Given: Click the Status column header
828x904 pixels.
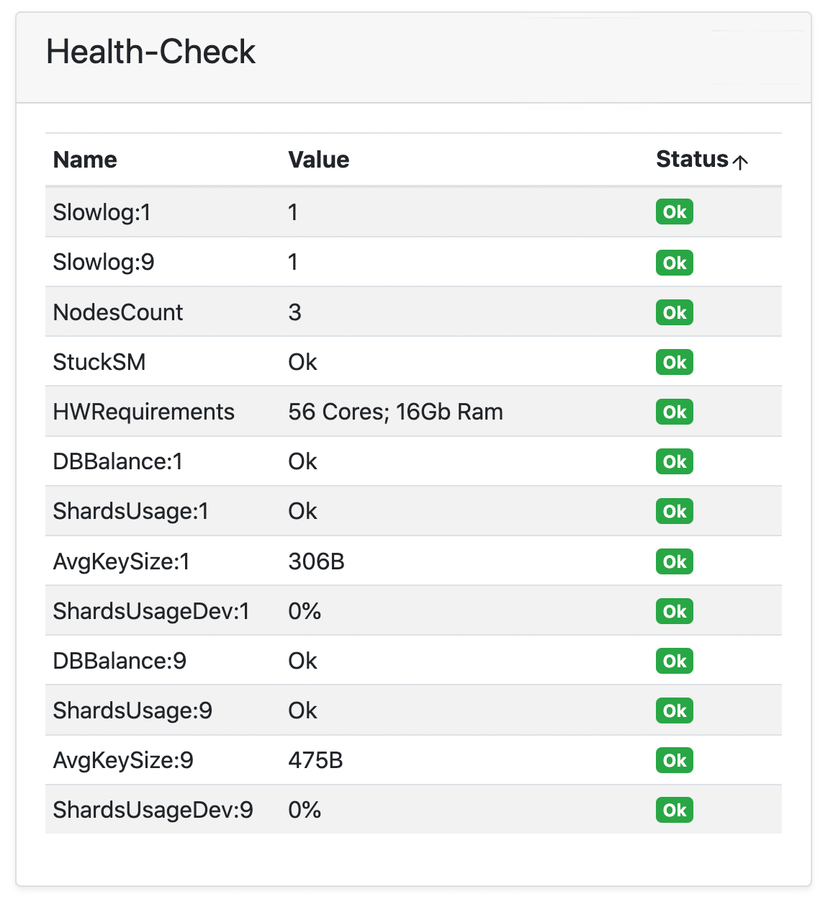Looking at the screenshot, I should click(x=694, y=159).
